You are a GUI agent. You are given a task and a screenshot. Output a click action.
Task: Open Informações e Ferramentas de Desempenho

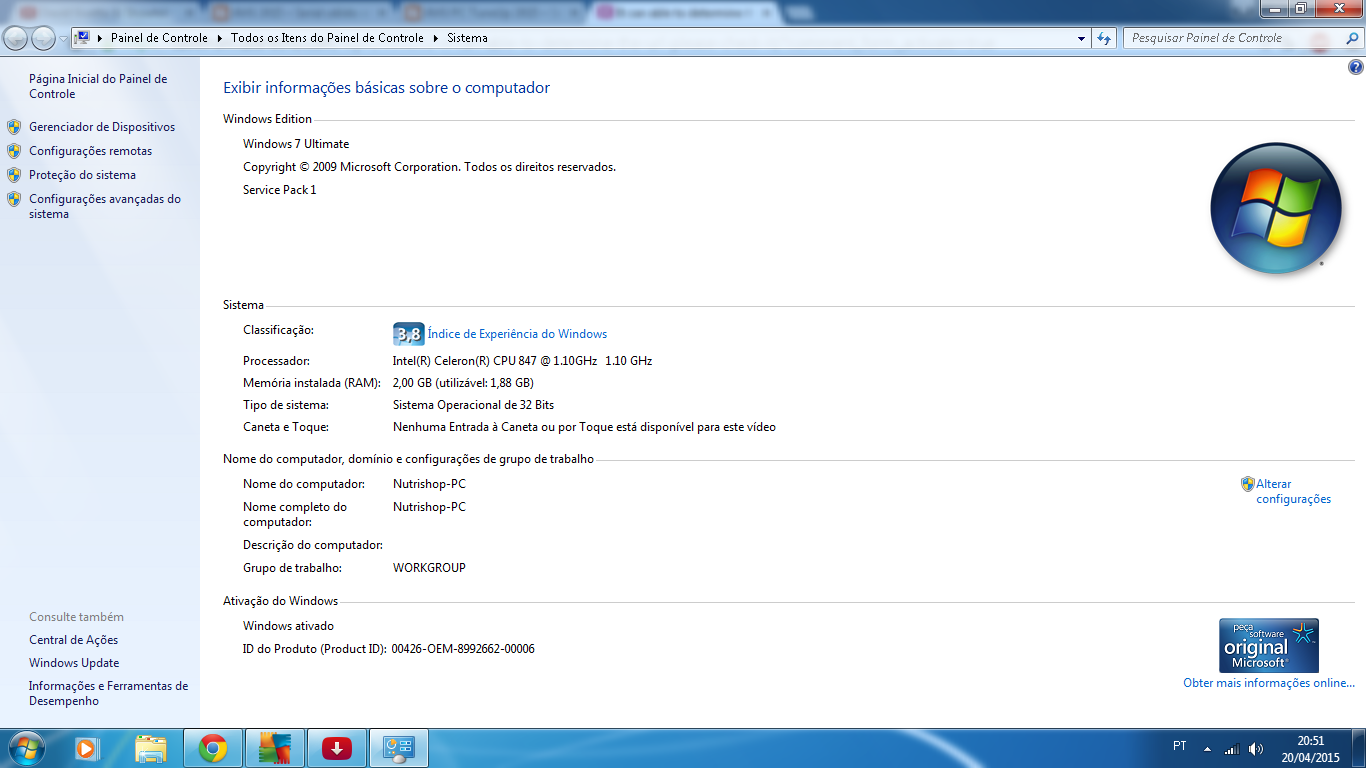tap(108, 693)
